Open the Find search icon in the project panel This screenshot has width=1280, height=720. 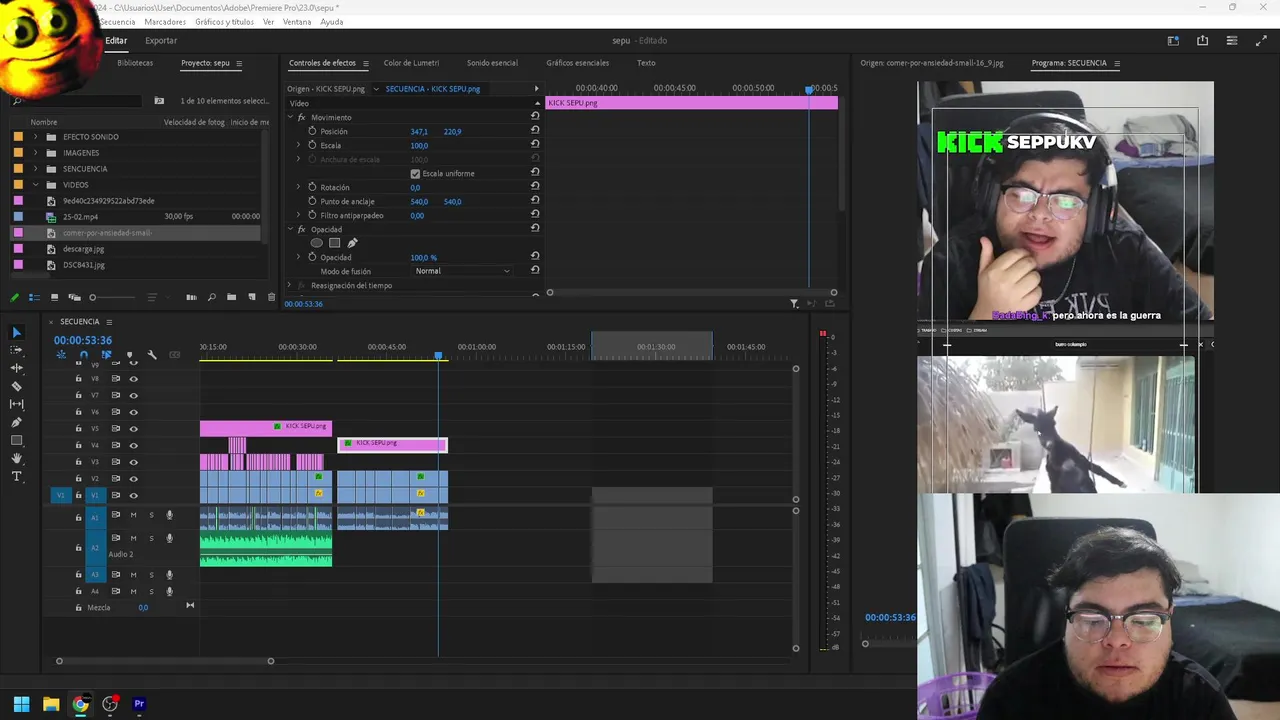click(211, 297)
